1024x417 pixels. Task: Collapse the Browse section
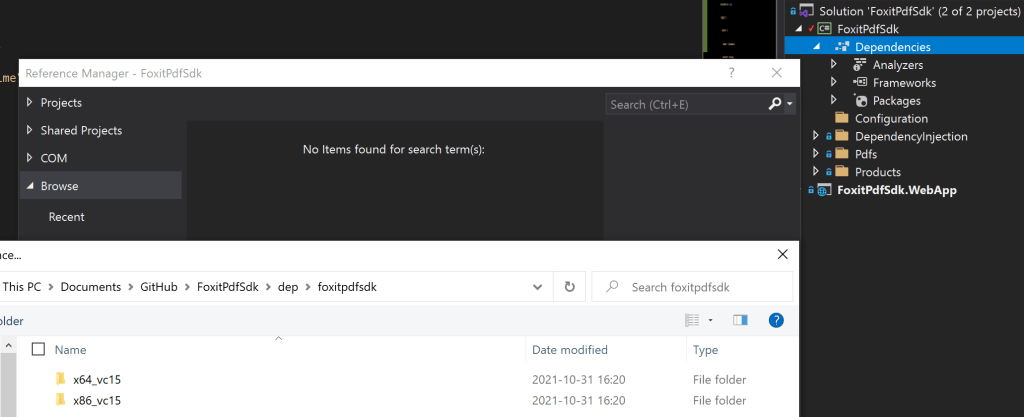point(29,186)
